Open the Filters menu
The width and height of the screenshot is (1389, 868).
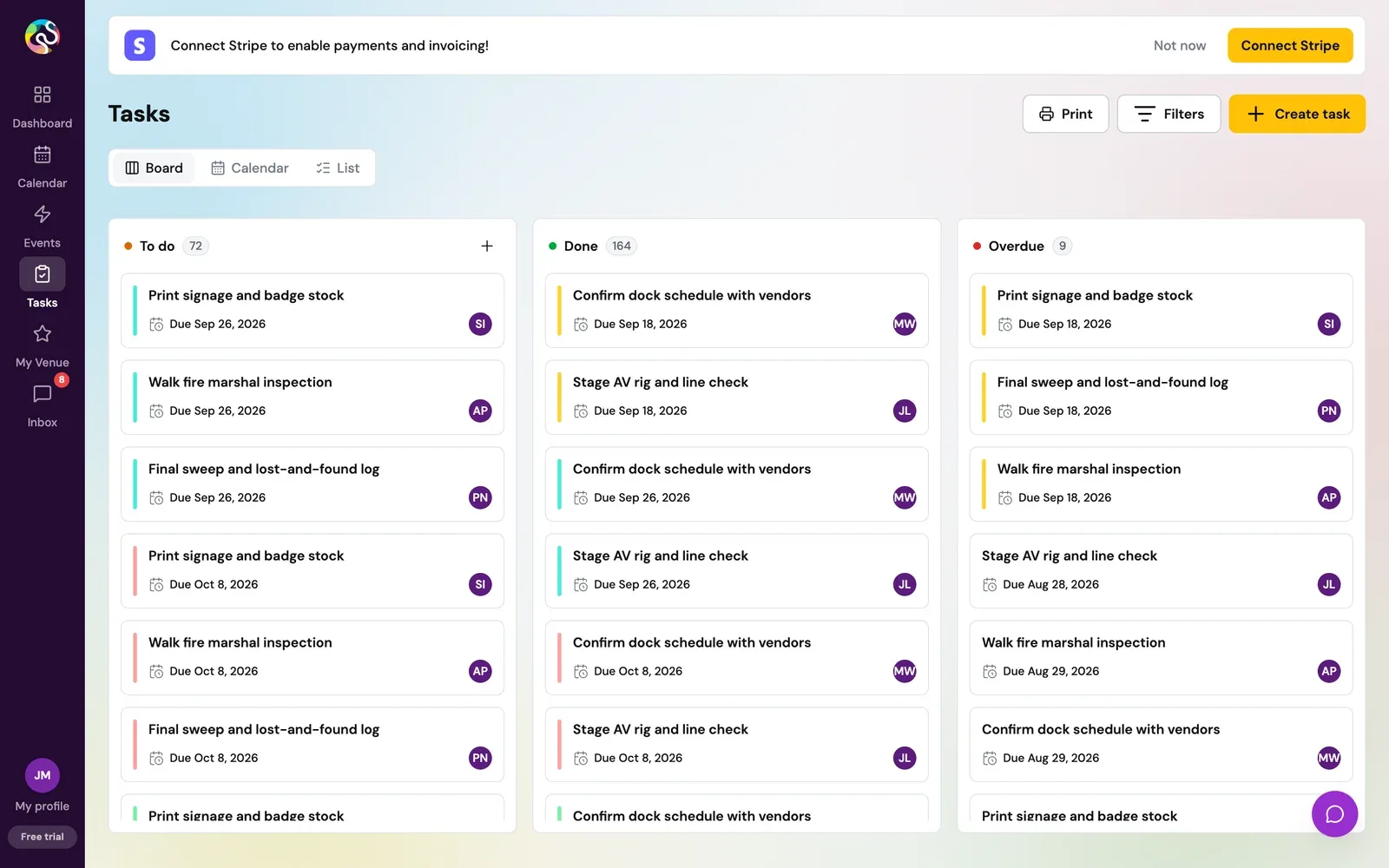pos(1168,114)
